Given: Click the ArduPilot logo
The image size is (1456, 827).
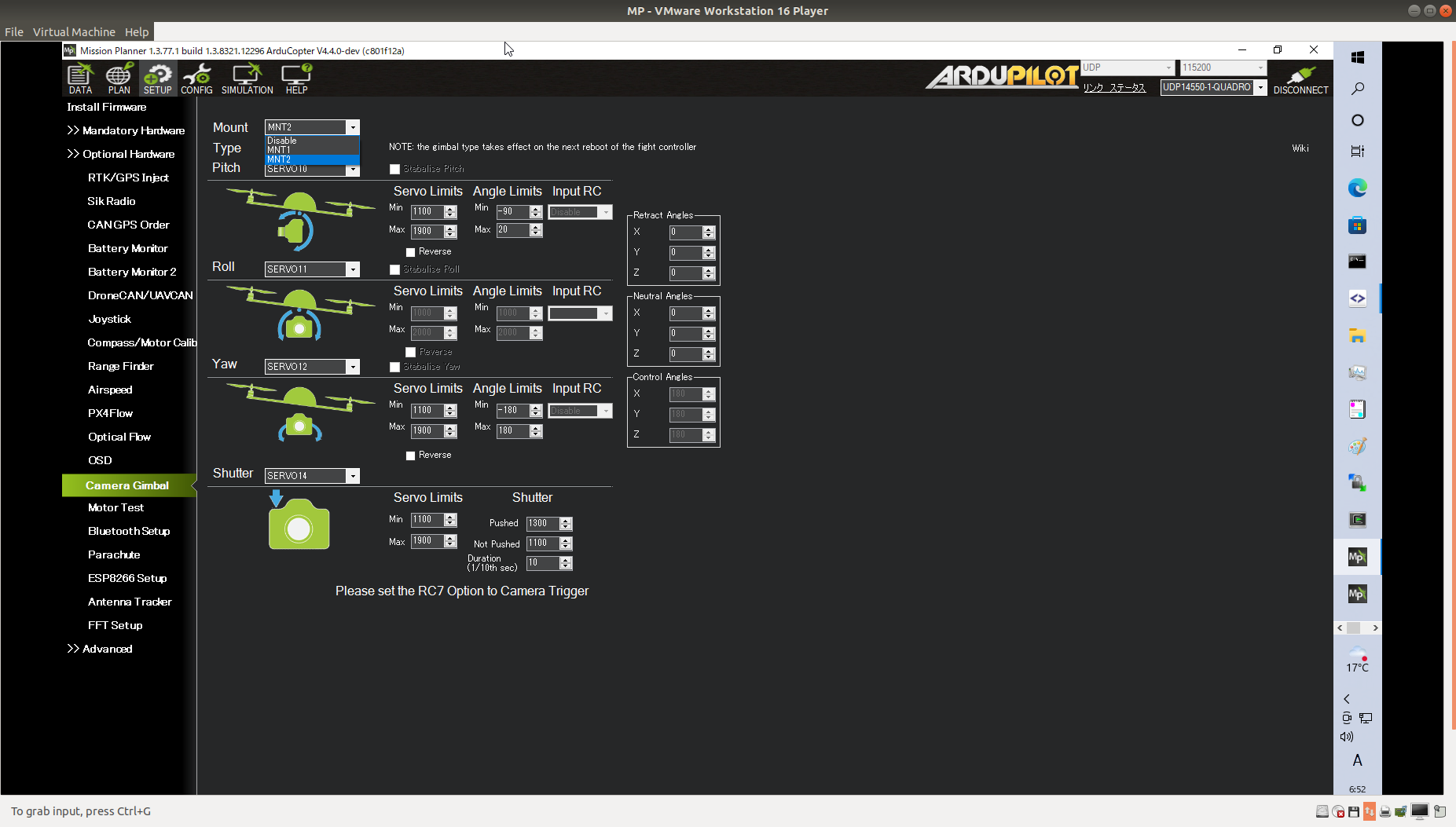Looking at the screenshot, I should (x=1001, y=78).
